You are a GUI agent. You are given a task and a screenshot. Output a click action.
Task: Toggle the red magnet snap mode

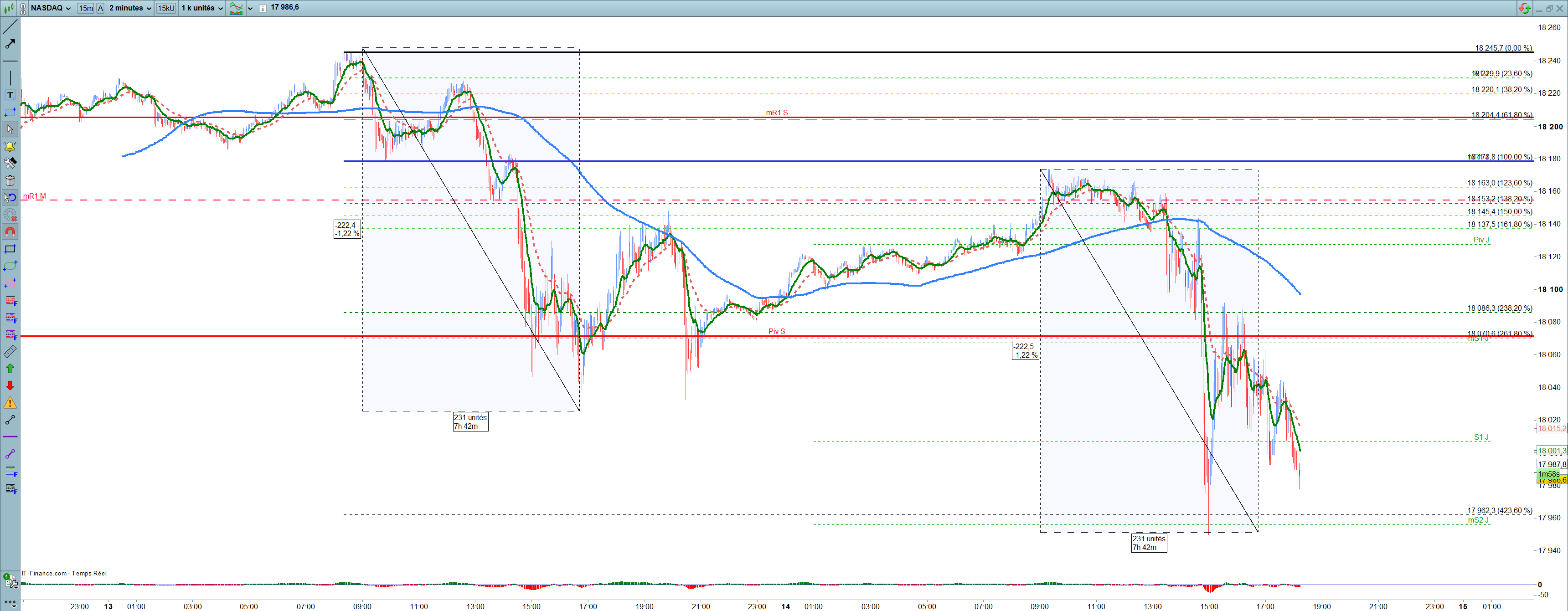[10, 232]
